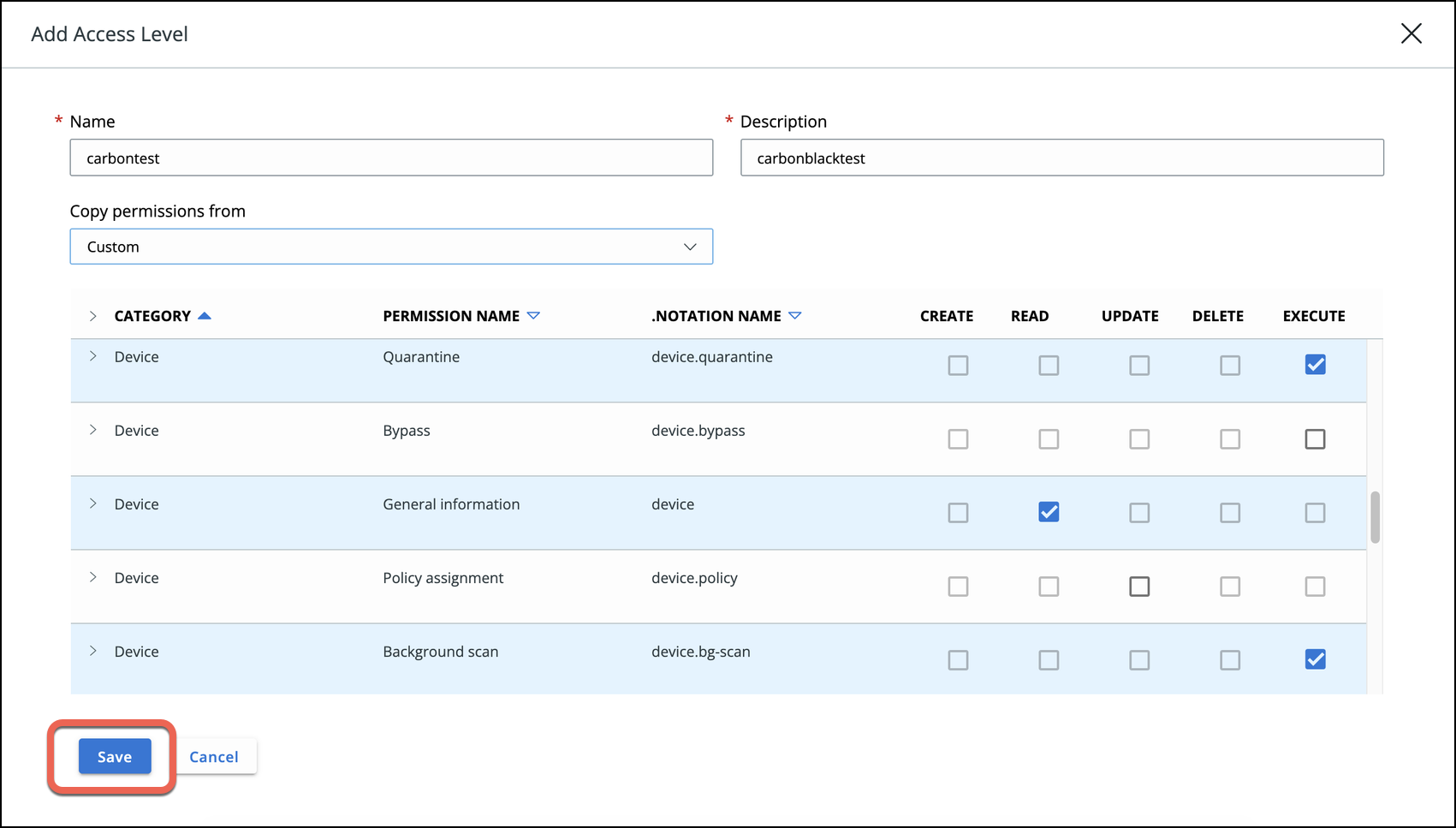1456x828 pixels.
Task: Expand the Background scan row
Action: coord(92,651)
